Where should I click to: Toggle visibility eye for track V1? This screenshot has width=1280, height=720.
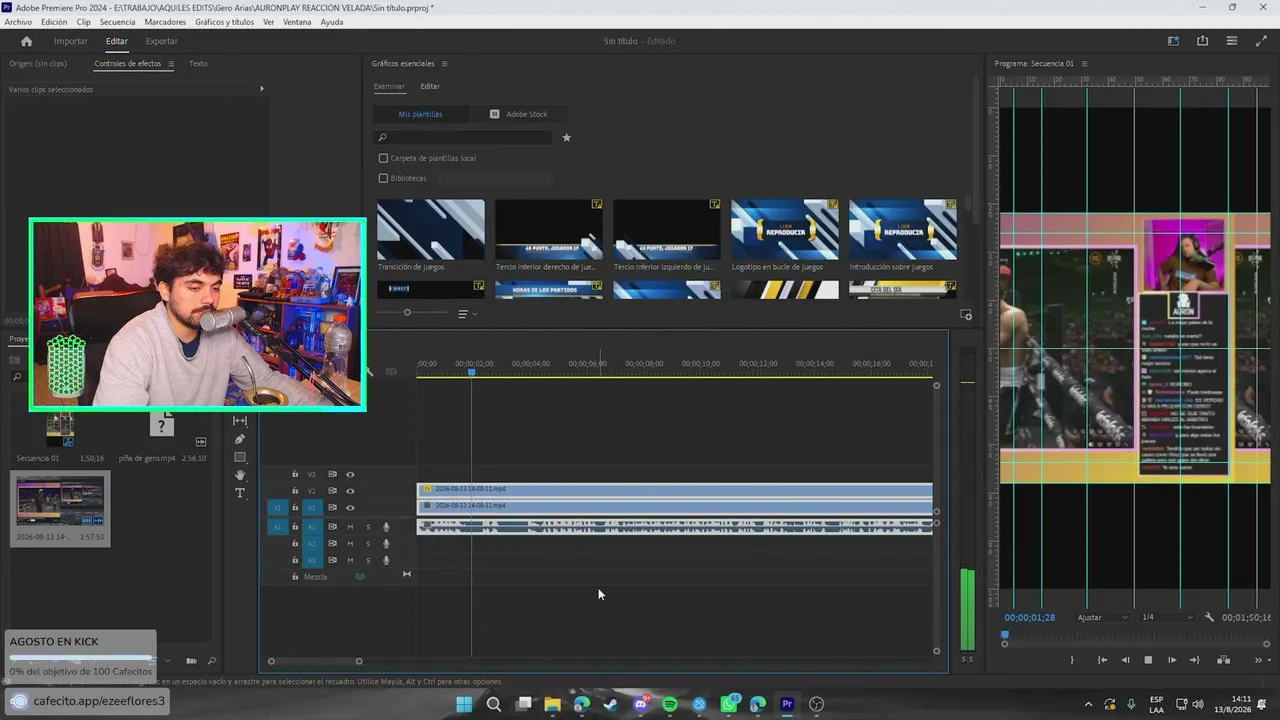[x=350, y=508]
